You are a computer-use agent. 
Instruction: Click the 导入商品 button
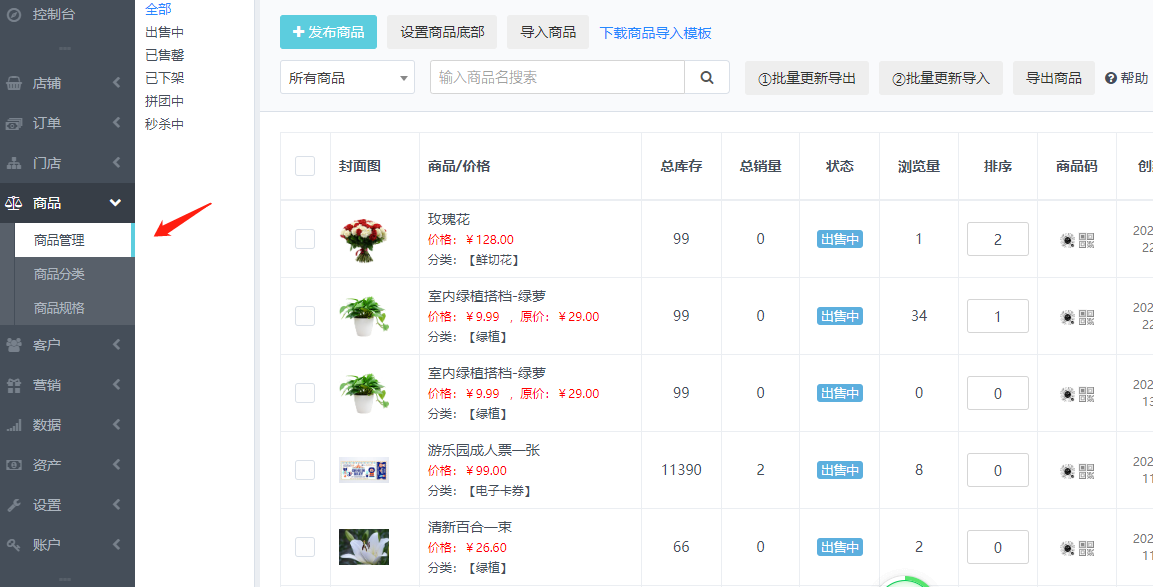[x=548, y=32]
